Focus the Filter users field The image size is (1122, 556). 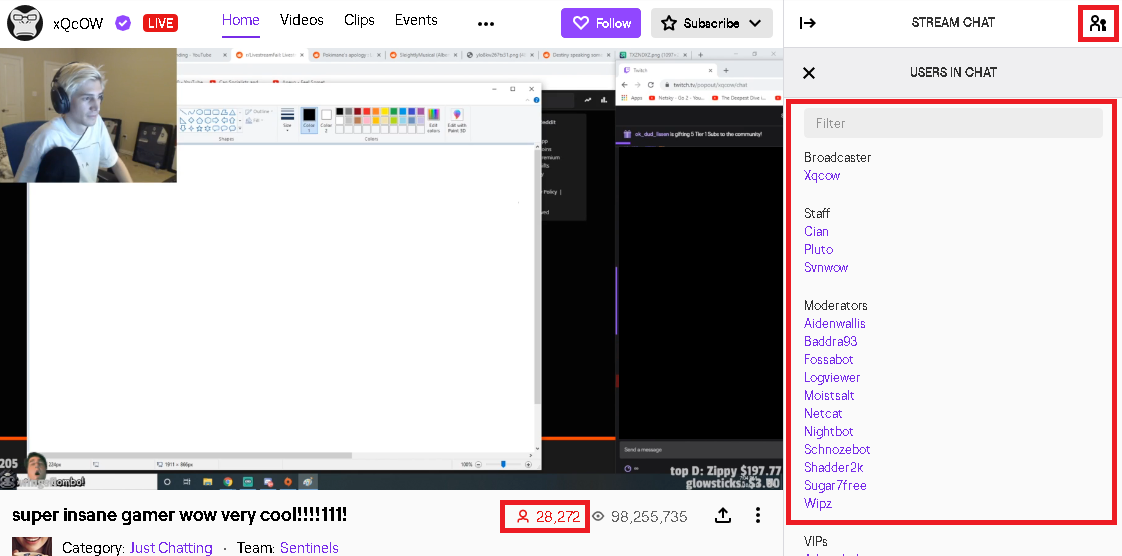953,123
